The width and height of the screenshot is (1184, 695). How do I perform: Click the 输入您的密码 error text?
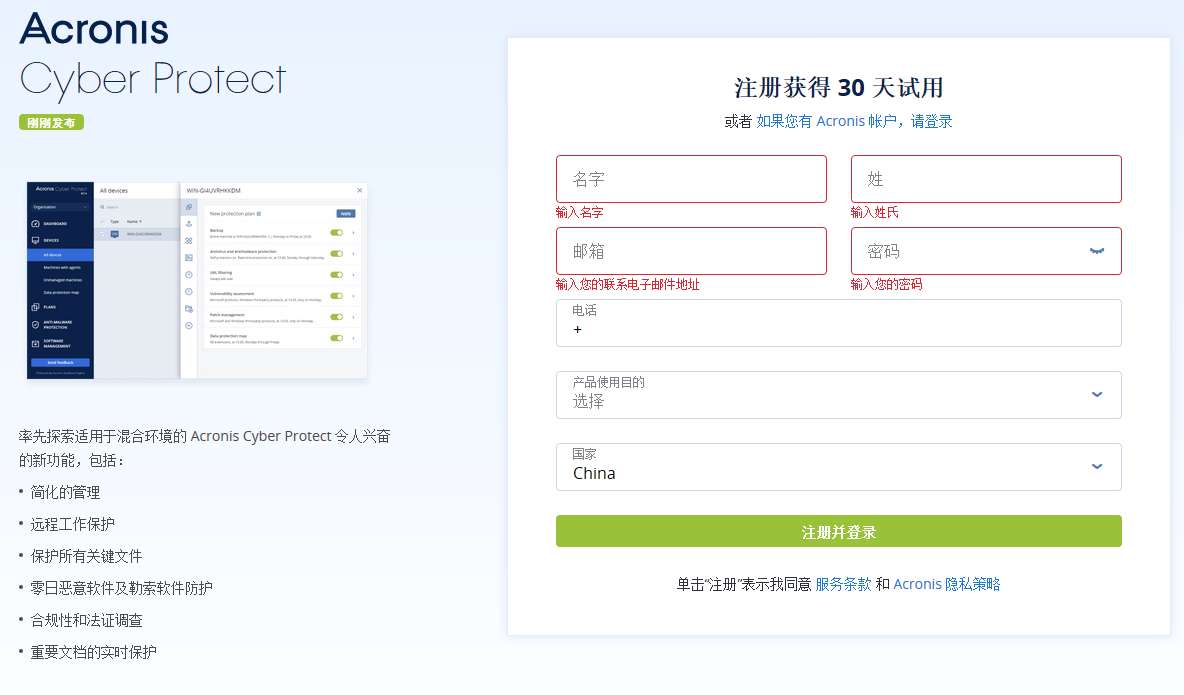(886, 284)
